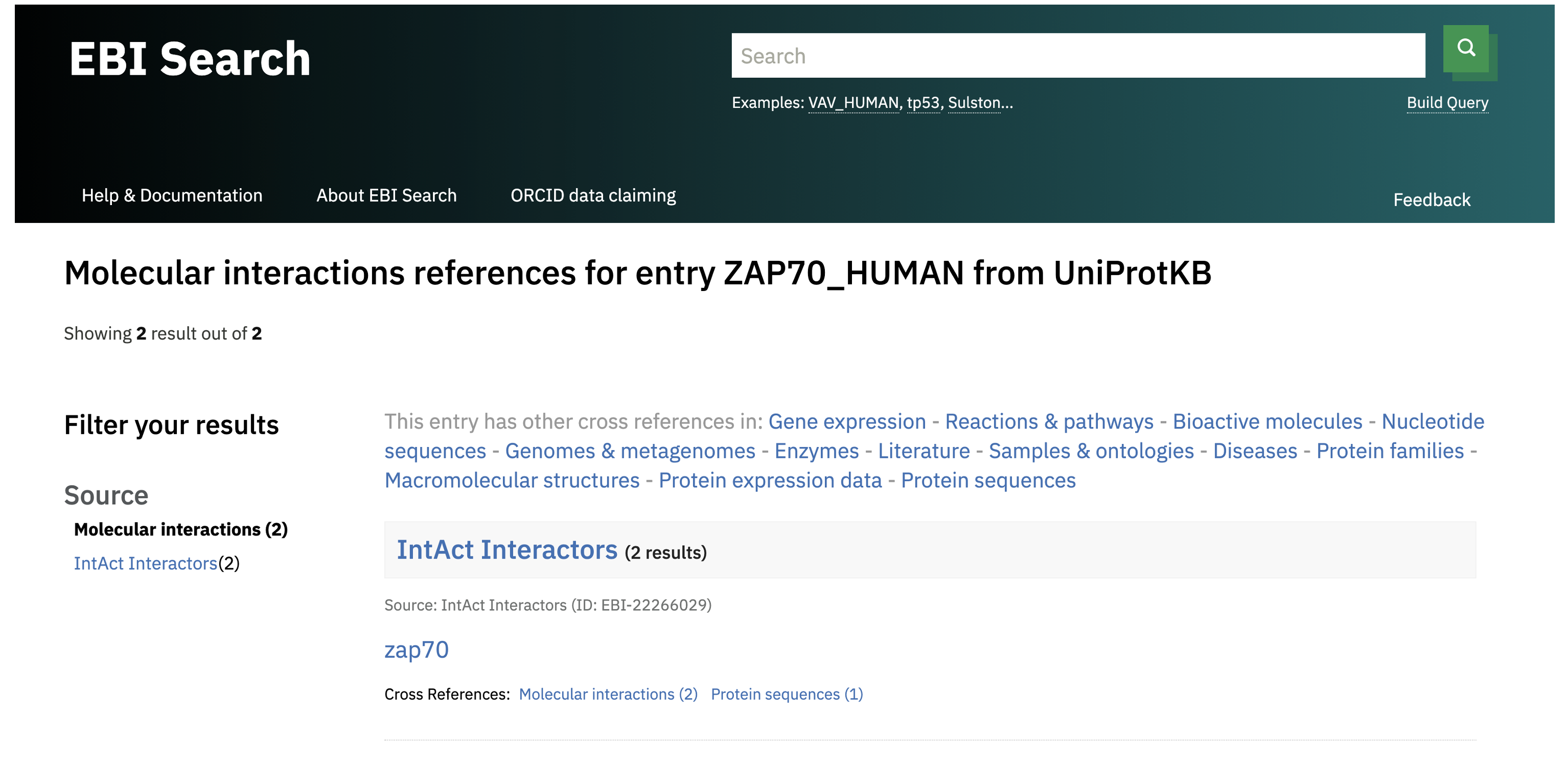Click the green magnifier search button
Image resolution: width=1568 pixels, height=762 pixels.
click(x=1466, y=49)
